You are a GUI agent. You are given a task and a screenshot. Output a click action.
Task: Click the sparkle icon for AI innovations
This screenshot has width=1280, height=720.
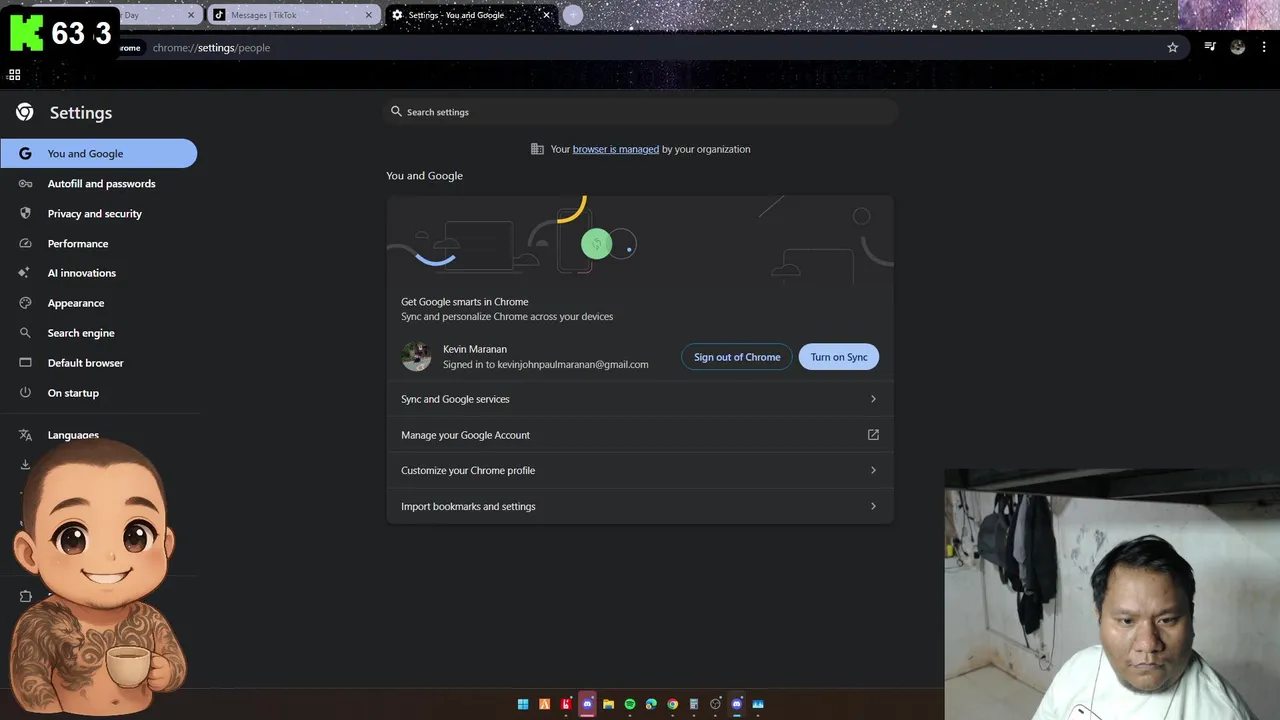25,273
